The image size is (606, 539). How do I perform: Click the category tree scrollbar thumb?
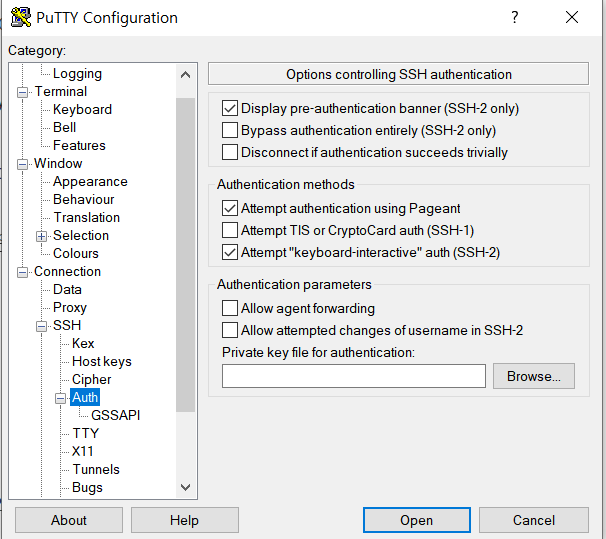click(x=186, y=255)
